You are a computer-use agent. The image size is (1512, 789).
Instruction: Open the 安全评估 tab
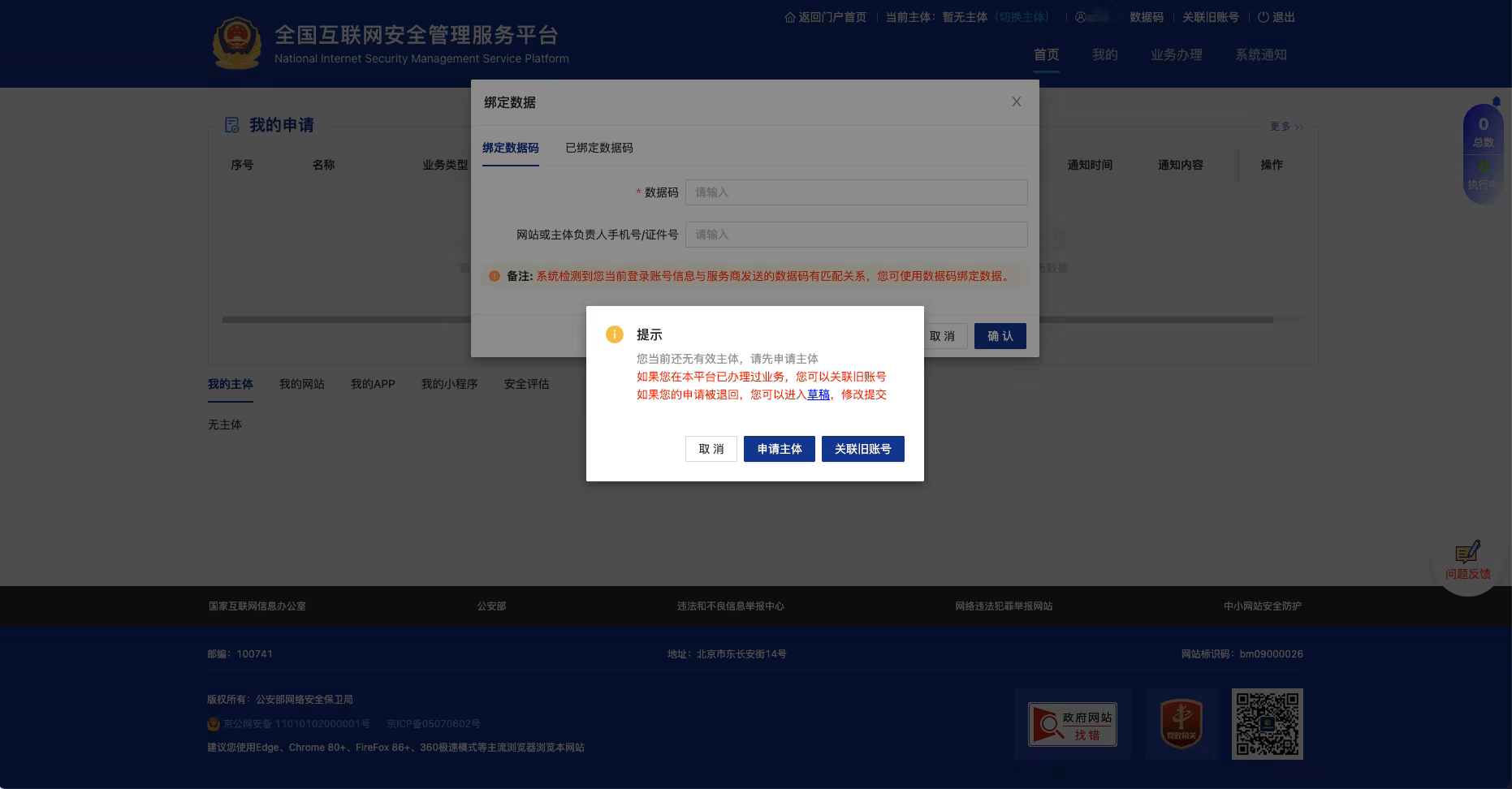pos(526,384)
